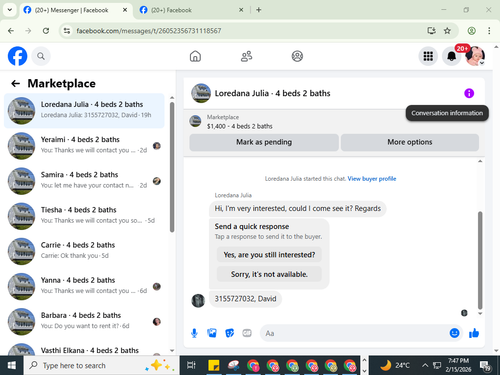The image size is (500, 375).
Task: Send a thumbs up like
Action: [x=474, y=333]
